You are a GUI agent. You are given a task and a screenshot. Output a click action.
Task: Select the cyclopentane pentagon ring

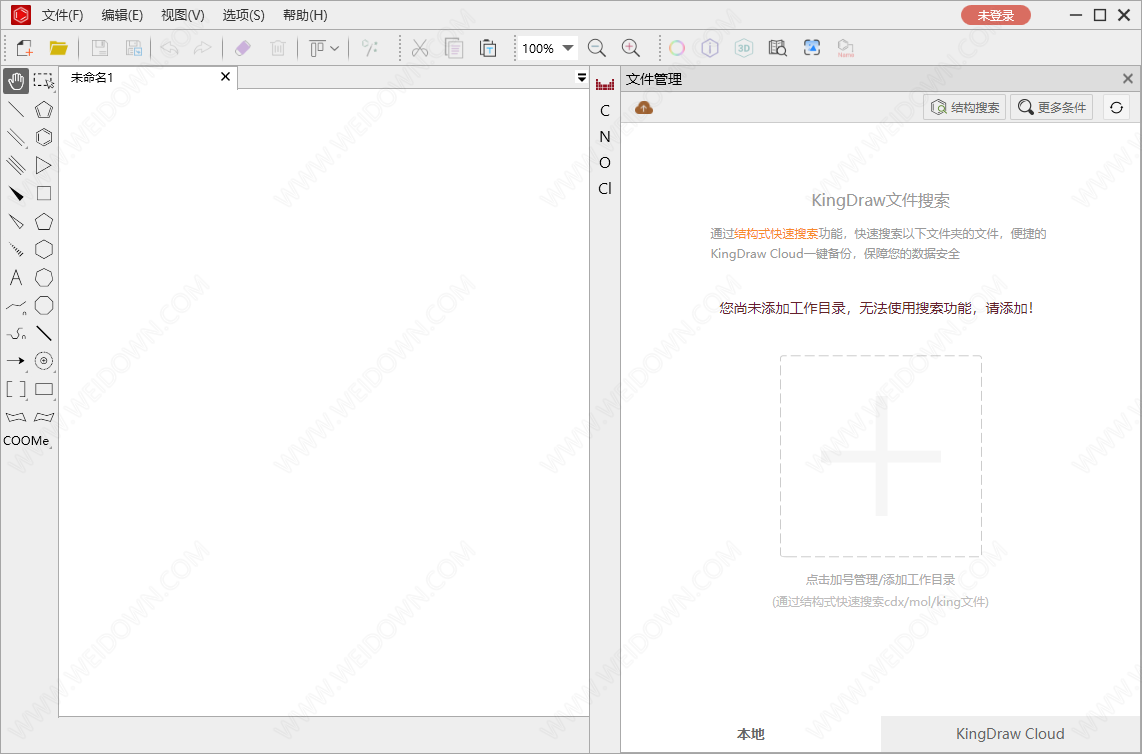click(x=44, y=221)
